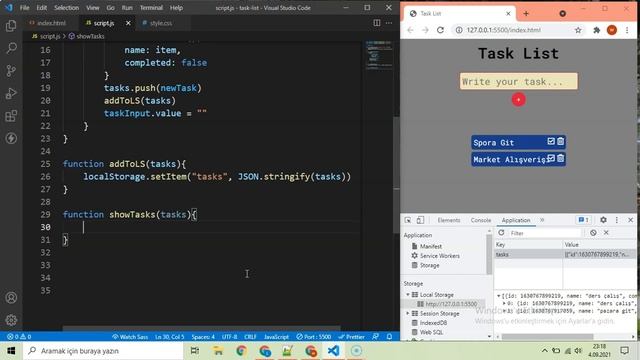Open the Windows Start menu

pos(11,351)
